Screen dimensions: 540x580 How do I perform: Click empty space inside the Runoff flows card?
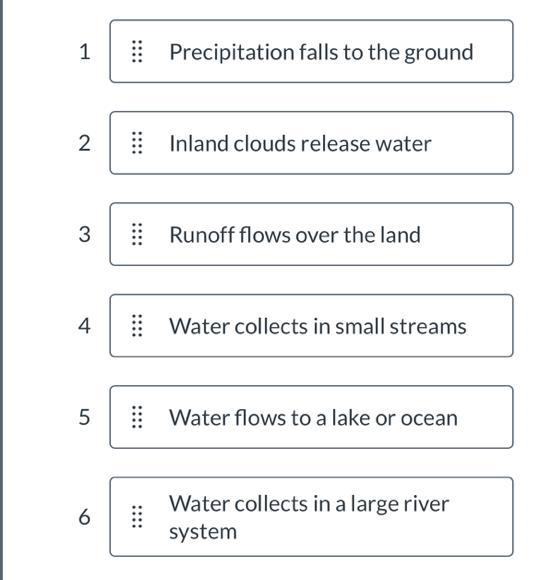[x=466, y=234]
